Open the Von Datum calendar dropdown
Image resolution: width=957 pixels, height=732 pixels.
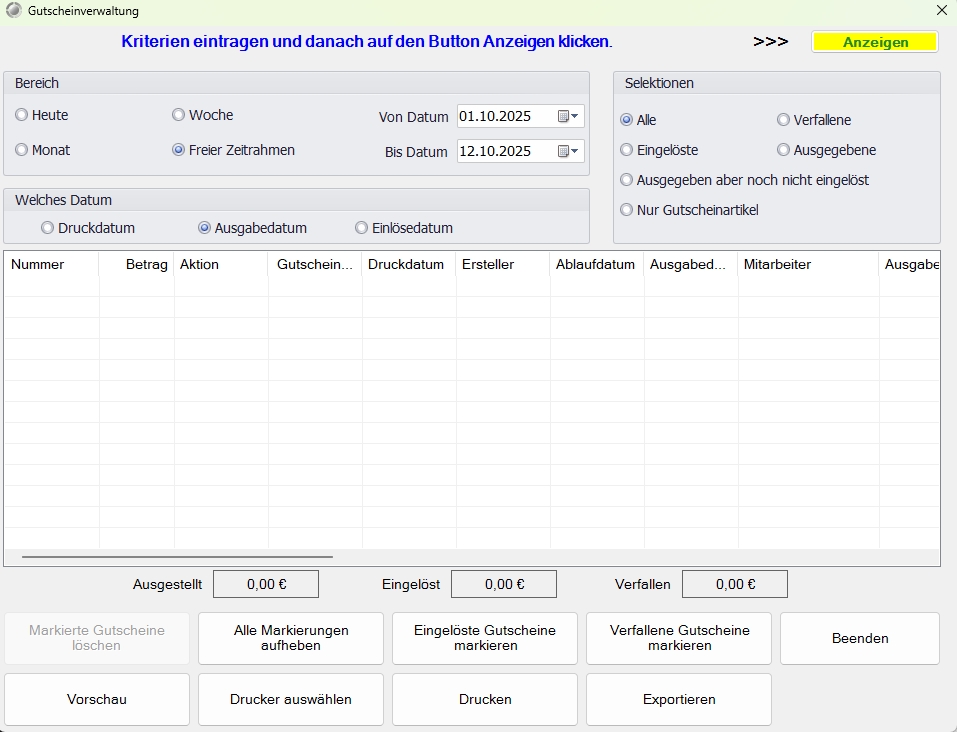568,116
